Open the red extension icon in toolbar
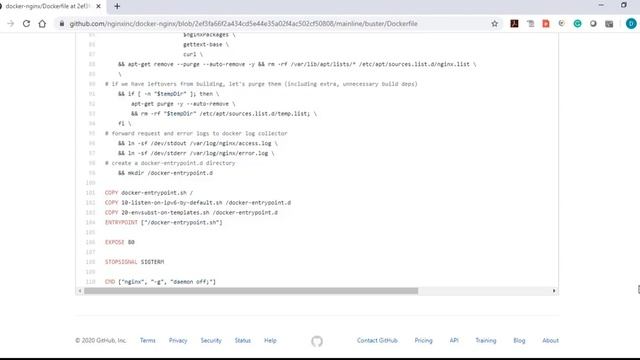Screen dimensions: 640x360 [546, 24]
